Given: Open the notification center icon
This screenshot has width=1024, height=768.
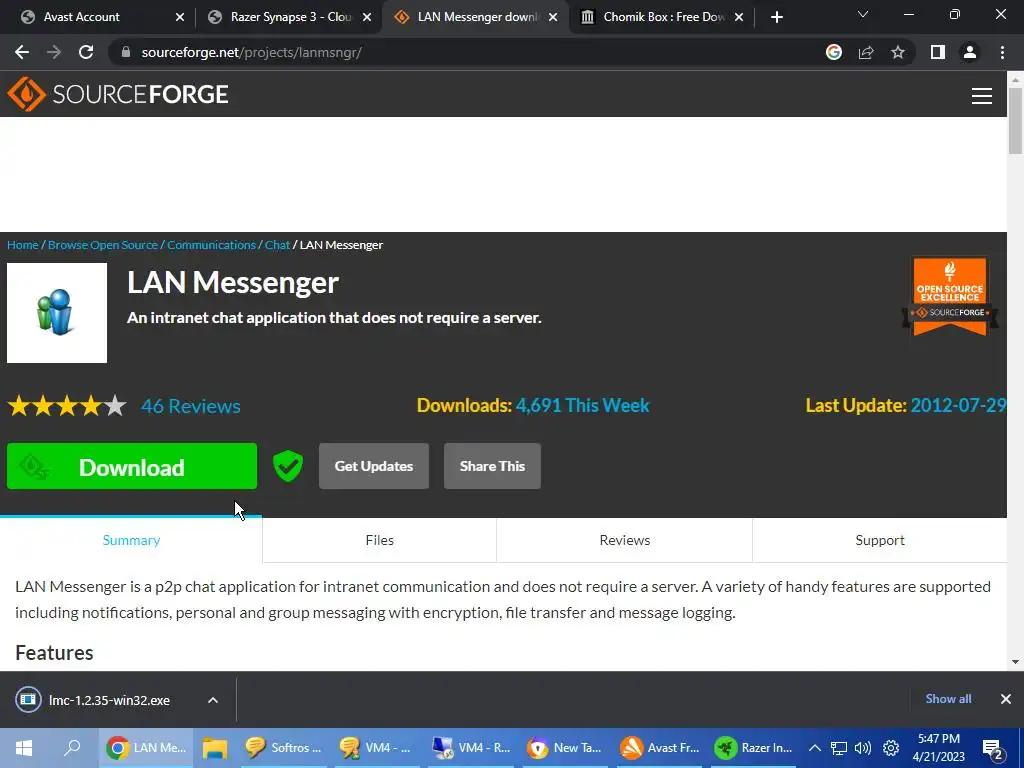Looking at the screenshot, I should point(993,749).
